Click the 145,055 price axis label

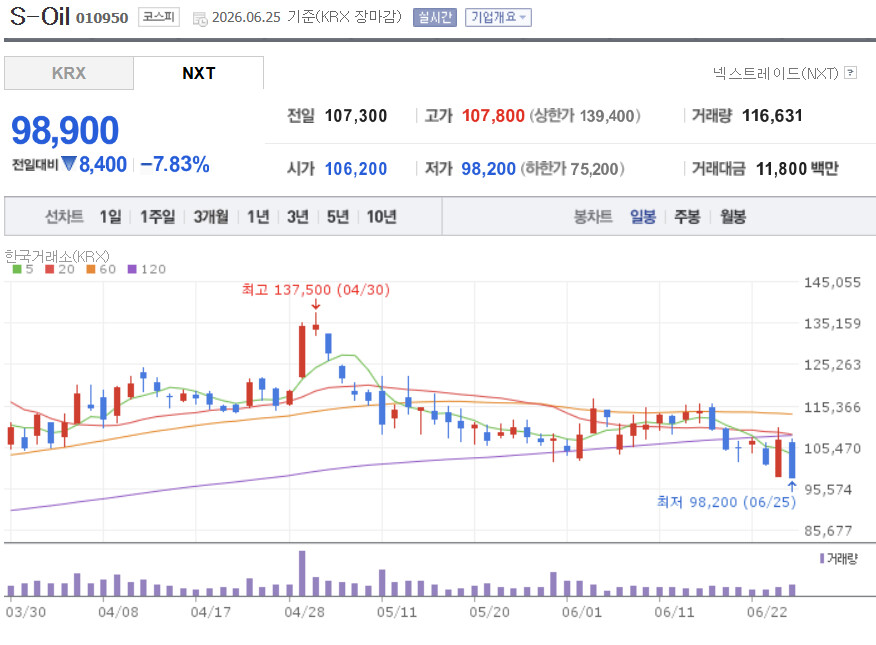[x=832, y=282]
